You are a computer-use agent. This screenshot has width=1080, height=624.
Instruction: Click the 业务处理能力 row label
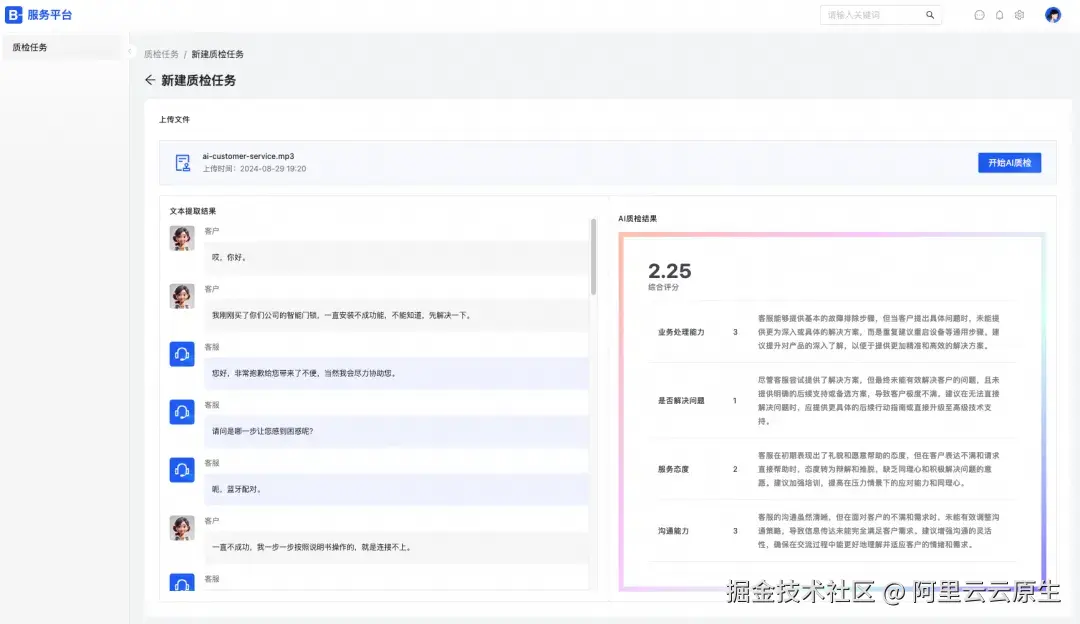[681, 332]
